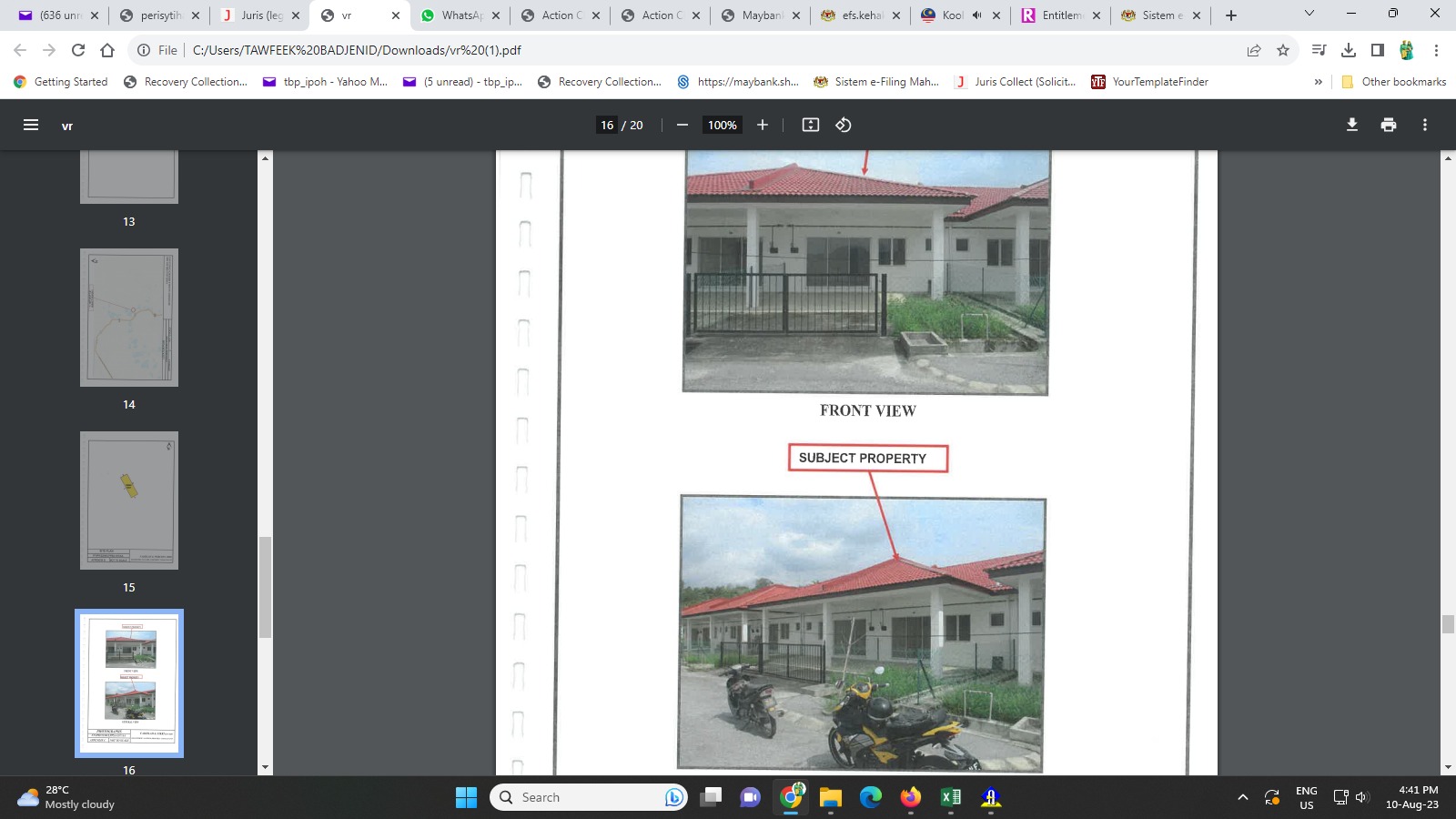This screenshot has width=1456, height=819.
Task: Toggle the browser side panel
Action: [1378, 50]
